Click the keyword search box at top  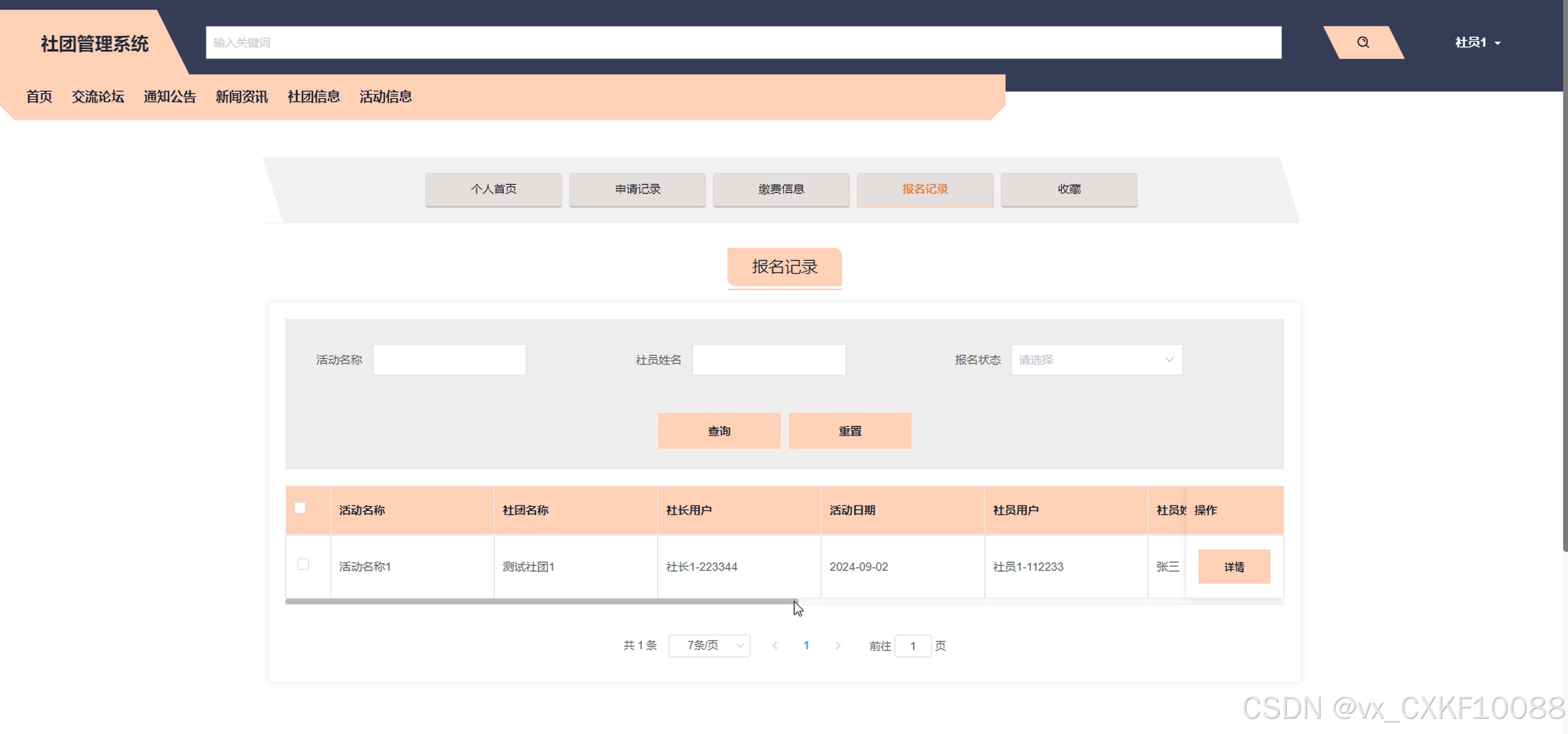743,42
